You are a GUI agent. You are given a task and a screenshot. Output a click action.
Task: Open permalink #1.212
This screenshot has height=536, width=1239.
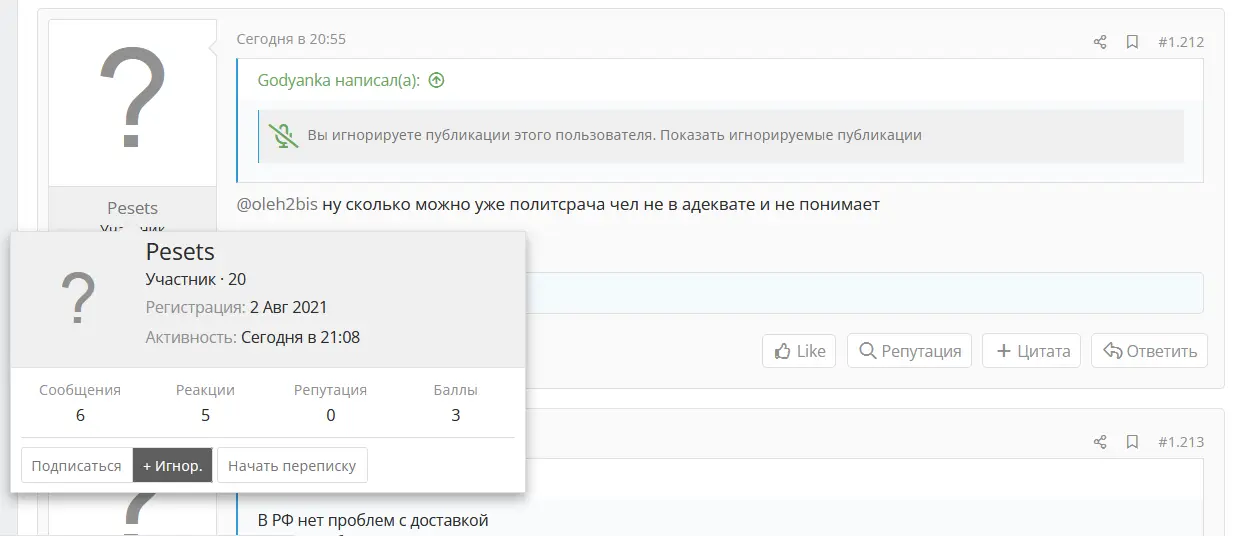pos(1180,42)
